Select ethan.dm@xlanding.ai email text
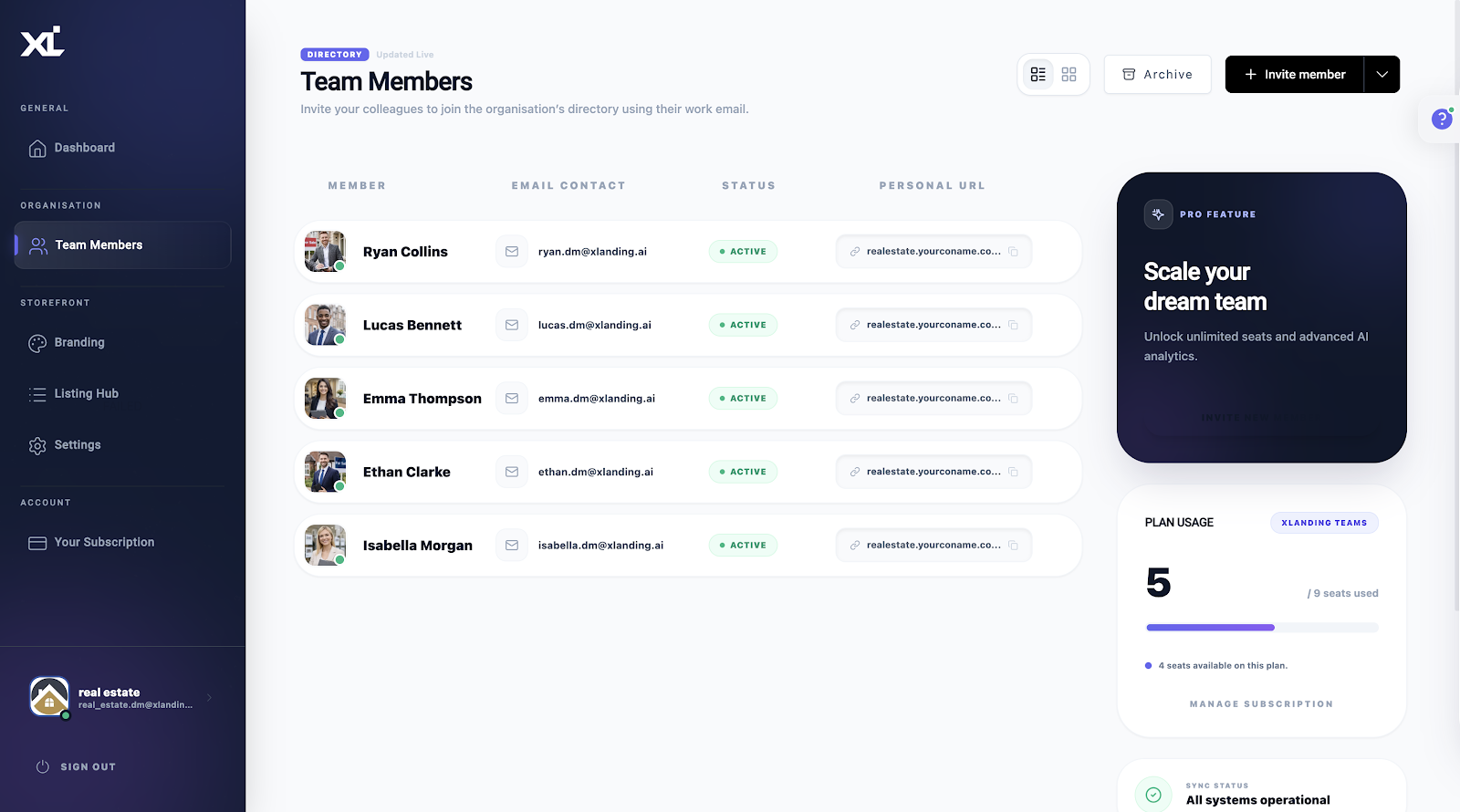This screenshot has height=812, width=1460. click(596, 472)
